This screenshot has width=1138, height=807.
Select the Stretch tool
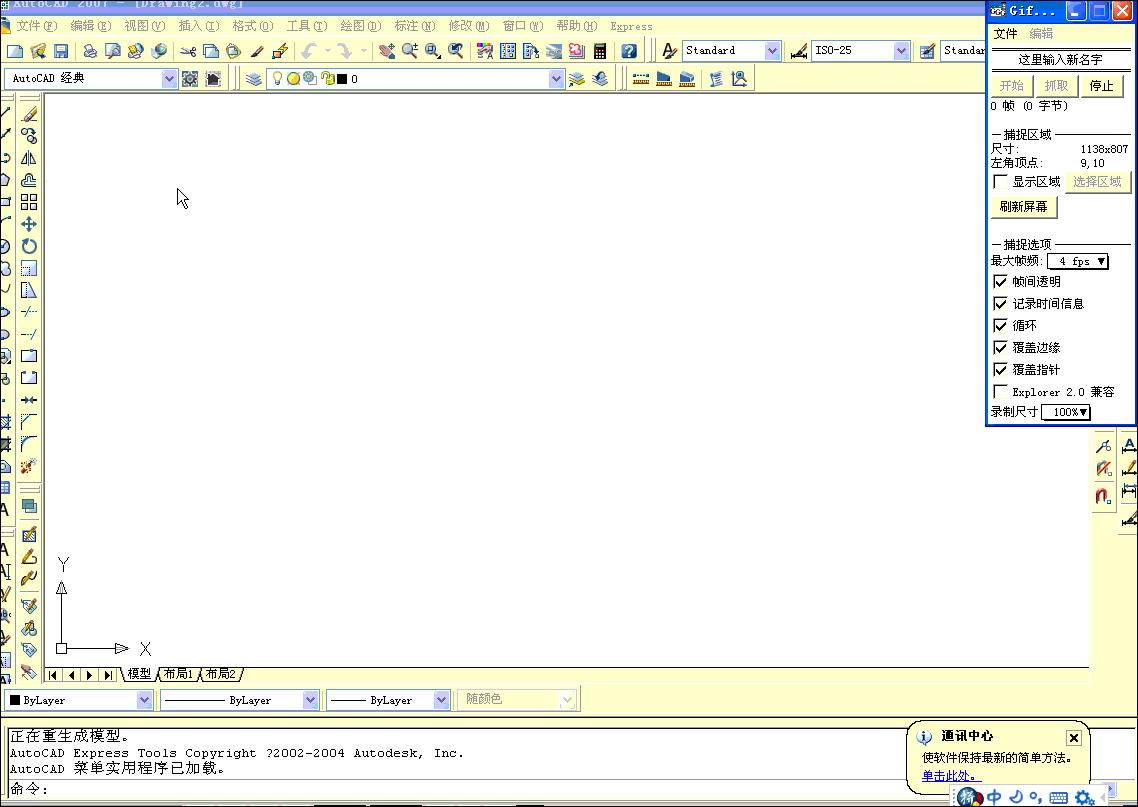pyautogui.click(x=29, y=290)
